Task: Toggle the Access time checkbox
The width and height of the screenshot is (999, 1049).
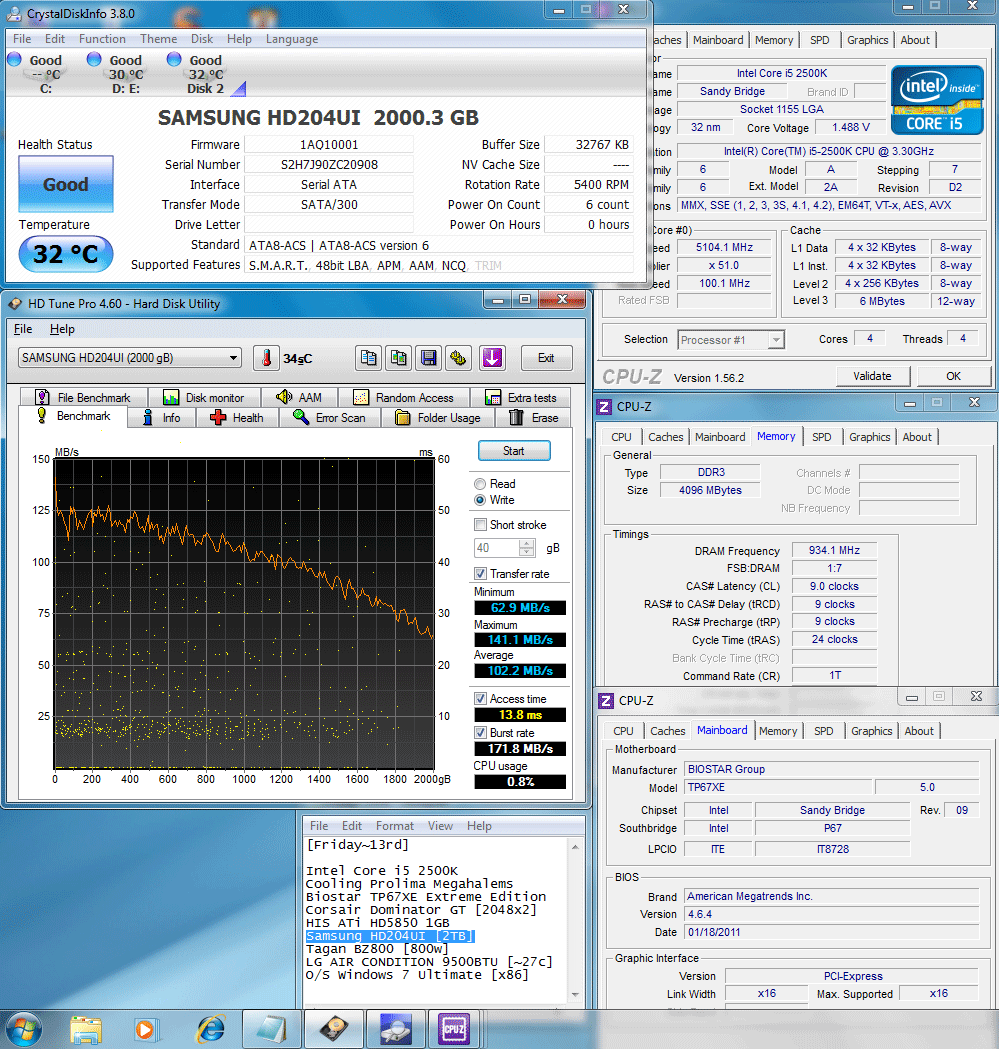Action: (480, 698)
